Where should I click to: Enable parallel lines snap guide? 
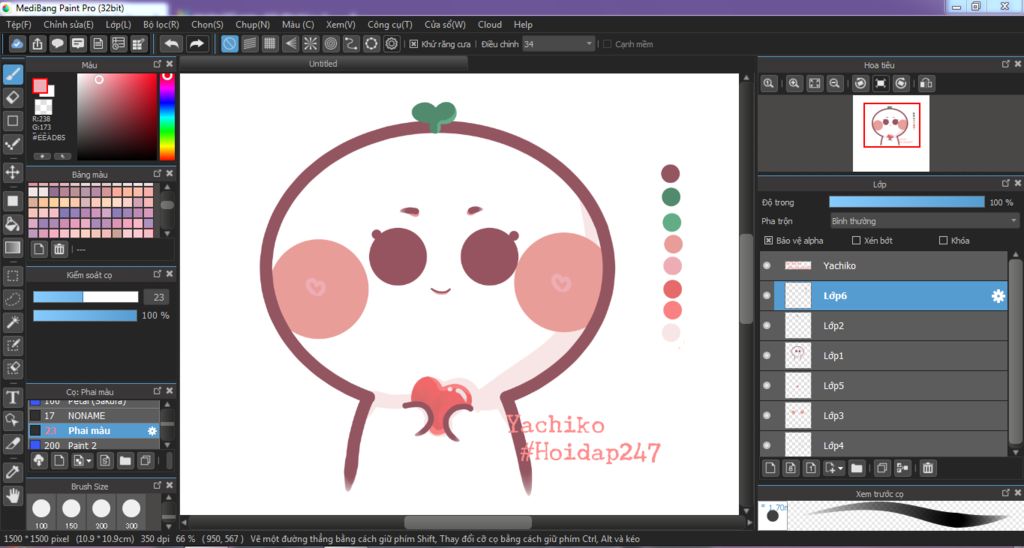[250, 44]
